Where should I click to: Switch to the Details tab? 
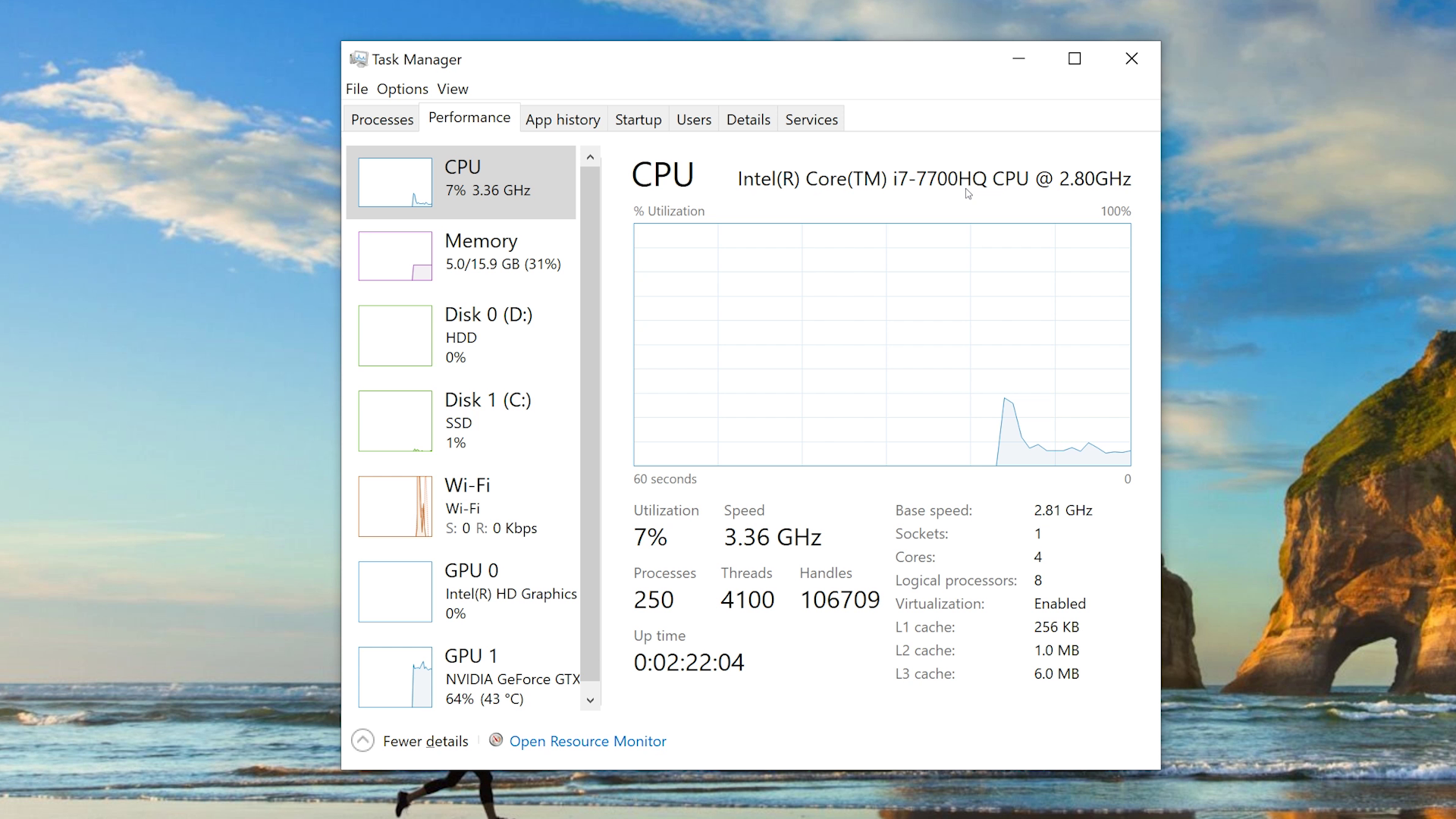pos(748,120)
